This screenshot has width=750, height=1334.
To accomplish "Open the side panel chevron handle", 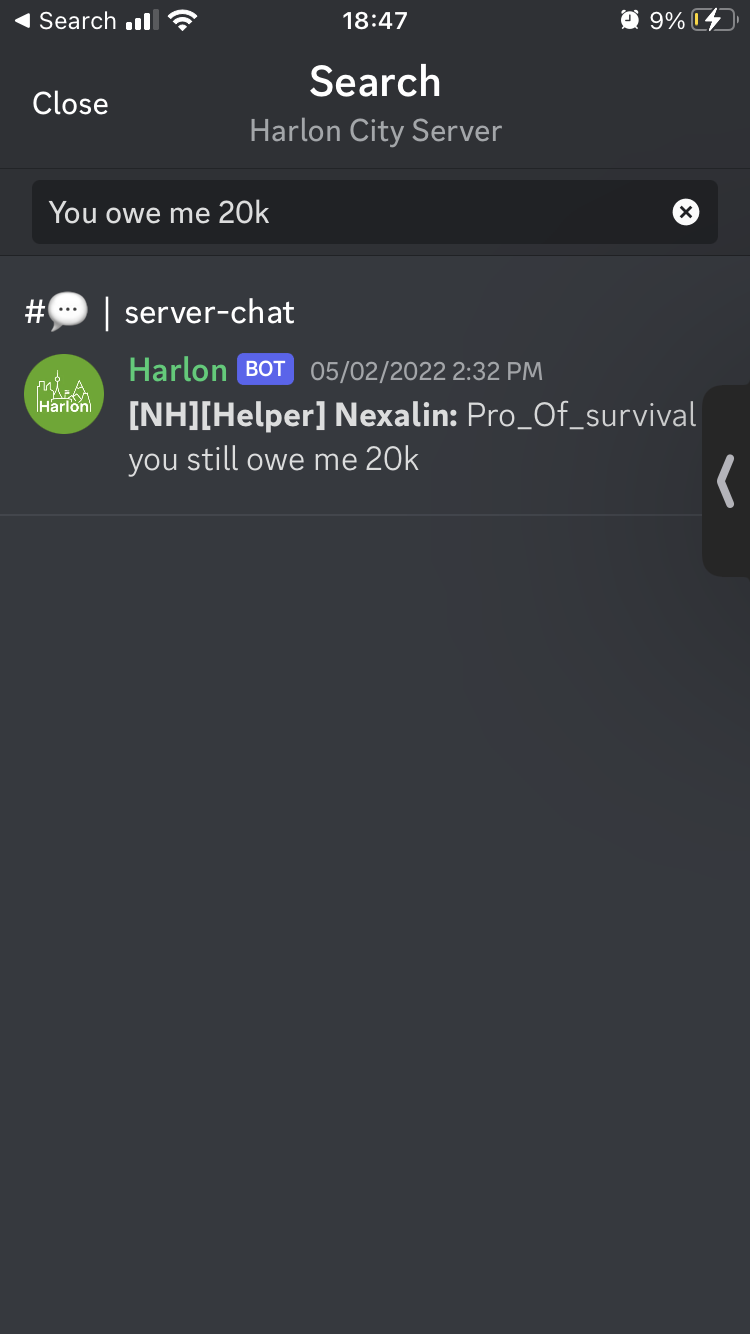I will [x=727, y=481].
